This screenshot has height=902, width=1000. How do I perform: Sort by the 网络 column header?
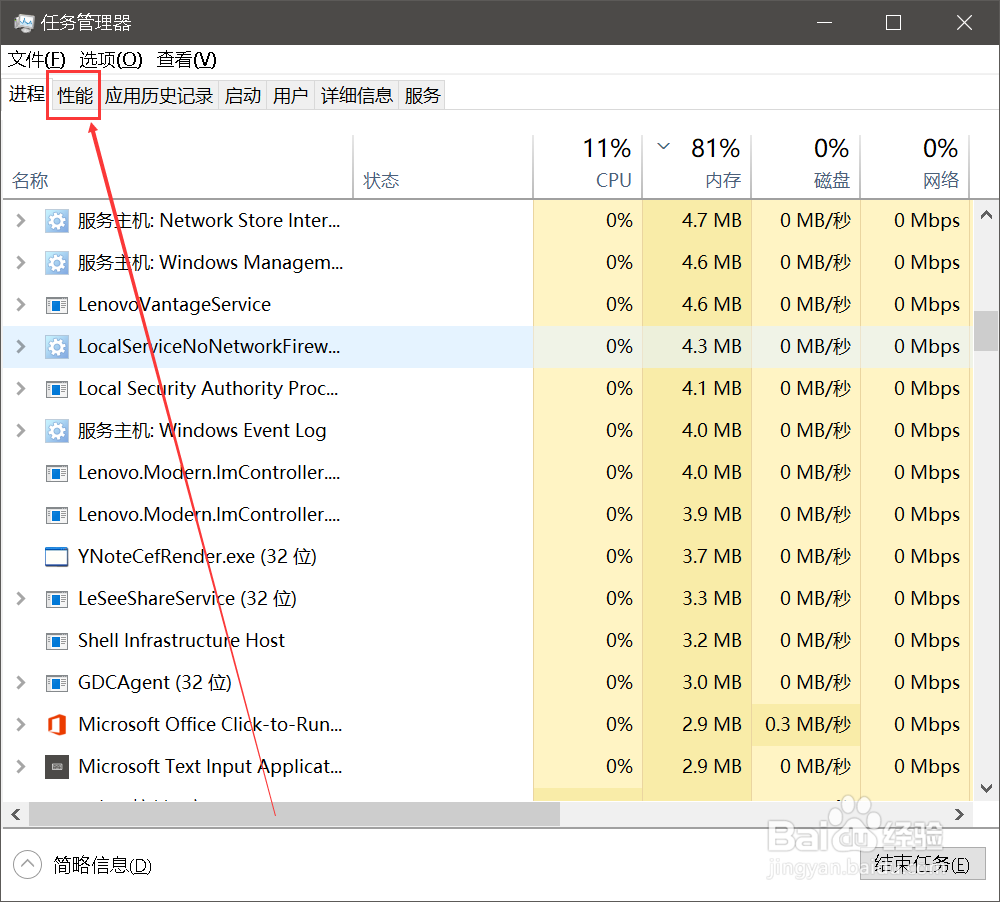915,166
